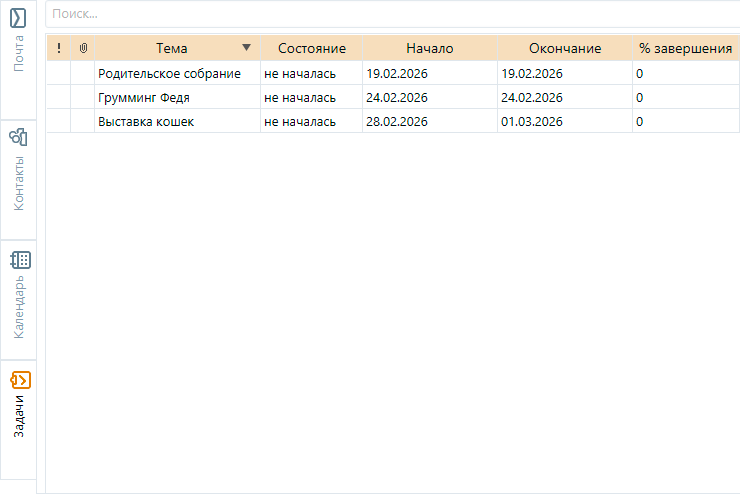Click the priority exclamation column header
This screenshot has width=740, height=494.
point(59,48)
